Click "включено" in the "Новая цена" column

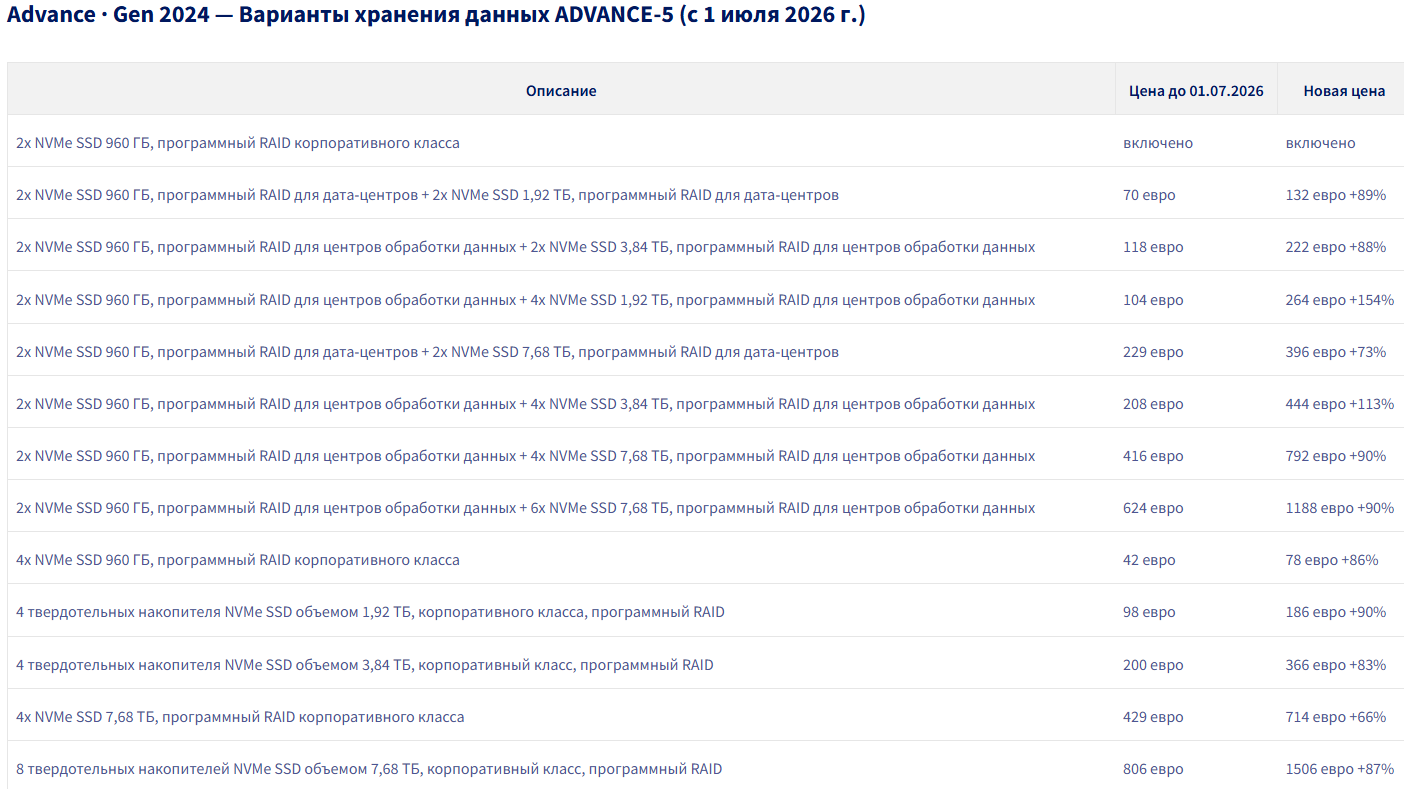pos(1321,143)
